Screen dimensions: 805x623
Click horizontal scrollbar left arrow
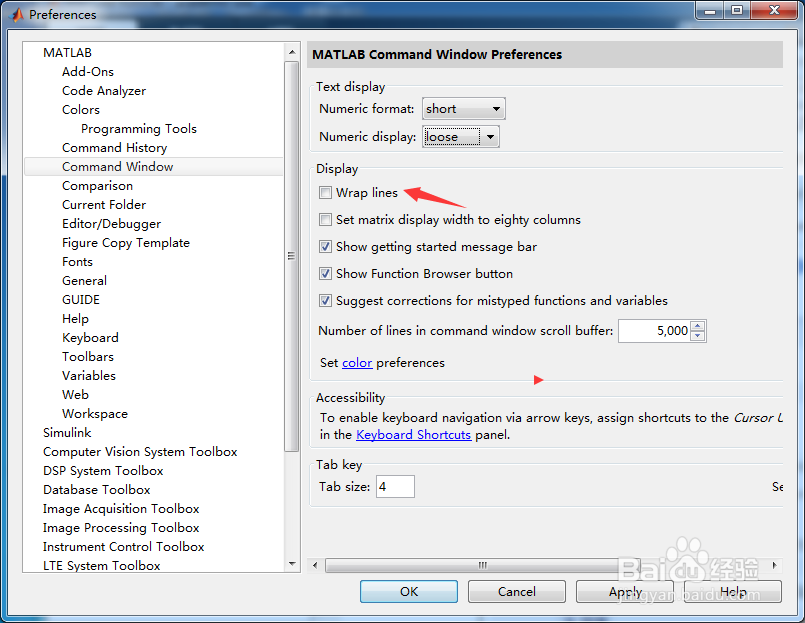[315, 565]
